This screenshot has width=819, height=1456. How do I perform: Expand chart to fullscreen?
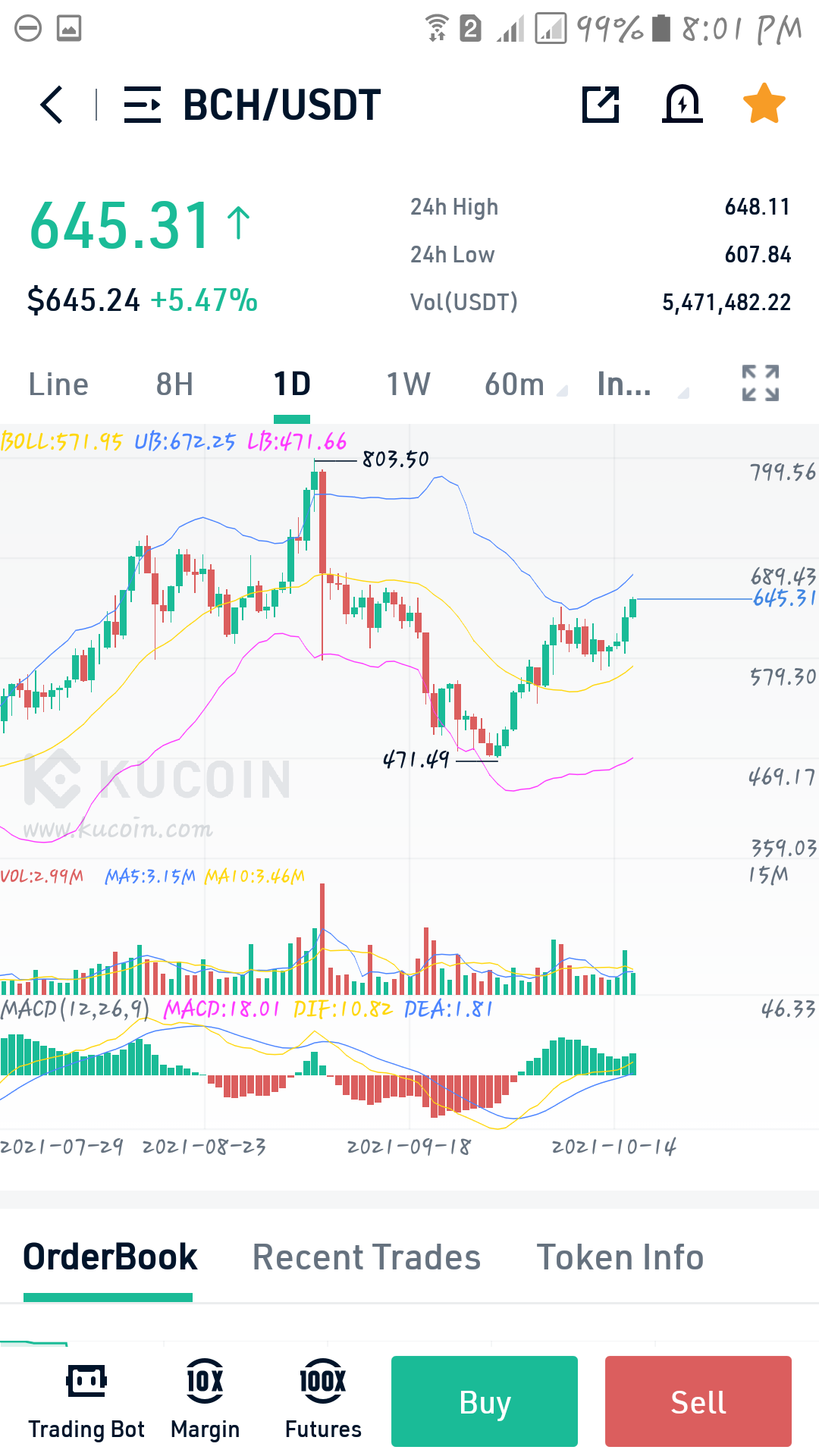point(761,383)
